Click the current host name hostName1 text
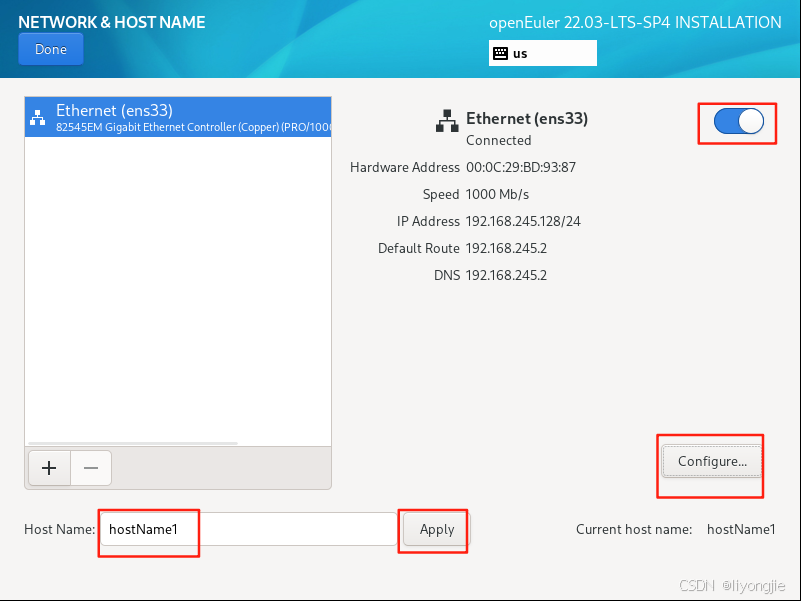This screenshot has height=601, width=801. tap(741, 529)
